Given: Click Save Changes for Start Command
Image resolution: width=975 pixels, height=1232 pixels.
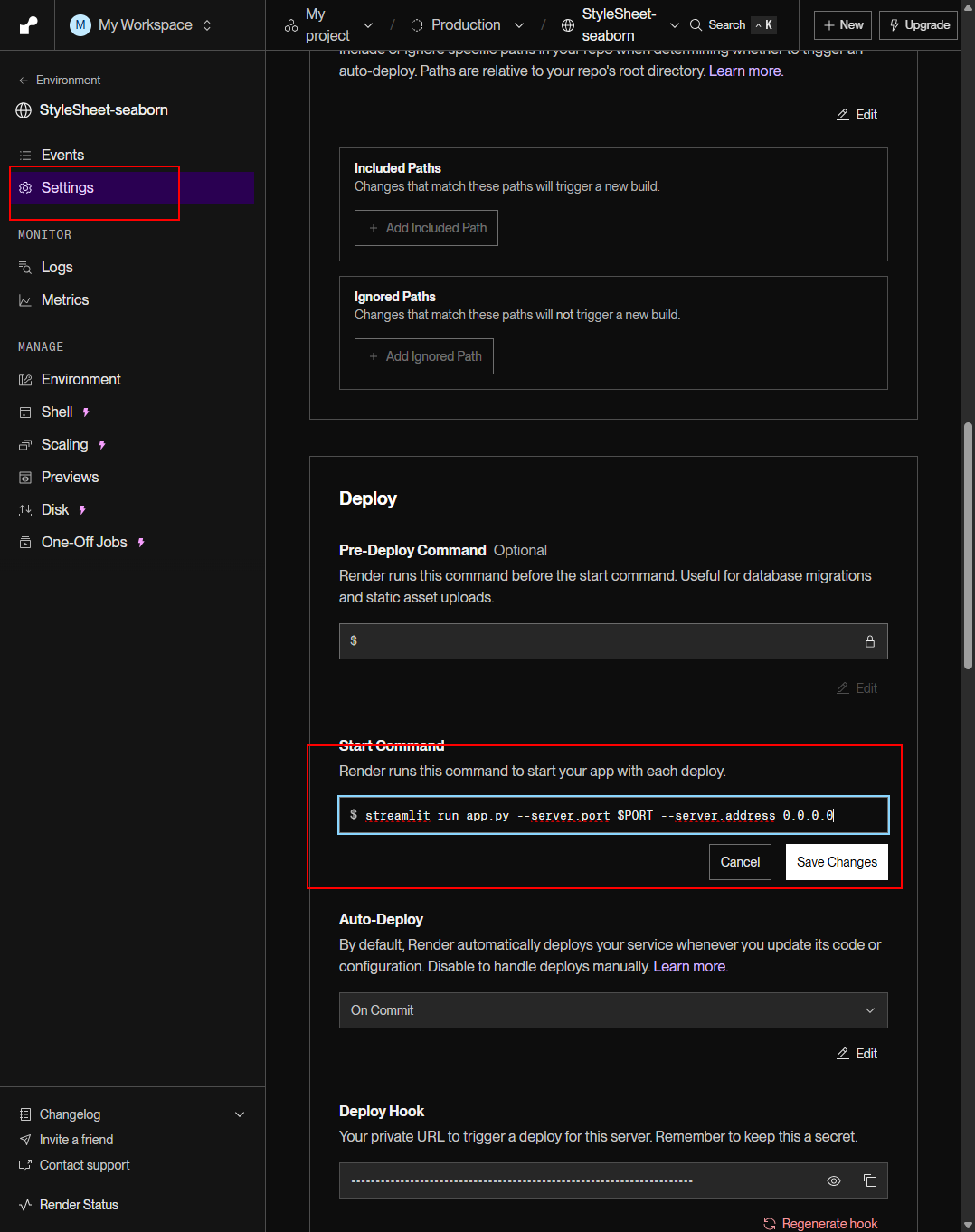Looking at the screenshot, I should click(837, 862).
